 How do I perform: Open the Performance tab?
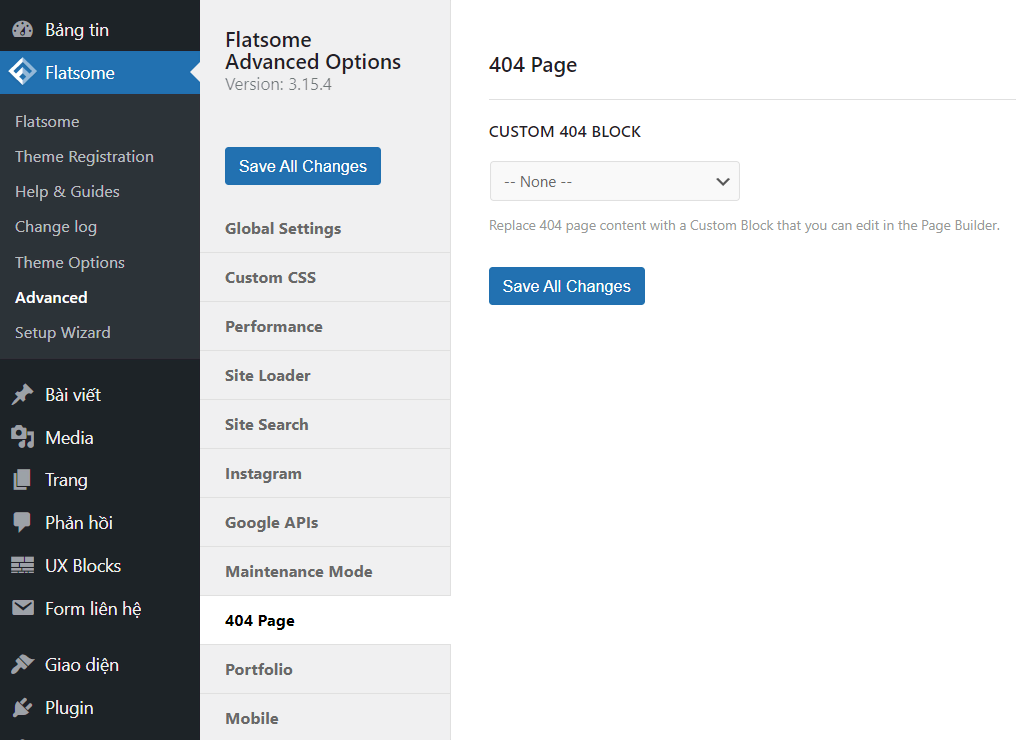tap(325, 327)
